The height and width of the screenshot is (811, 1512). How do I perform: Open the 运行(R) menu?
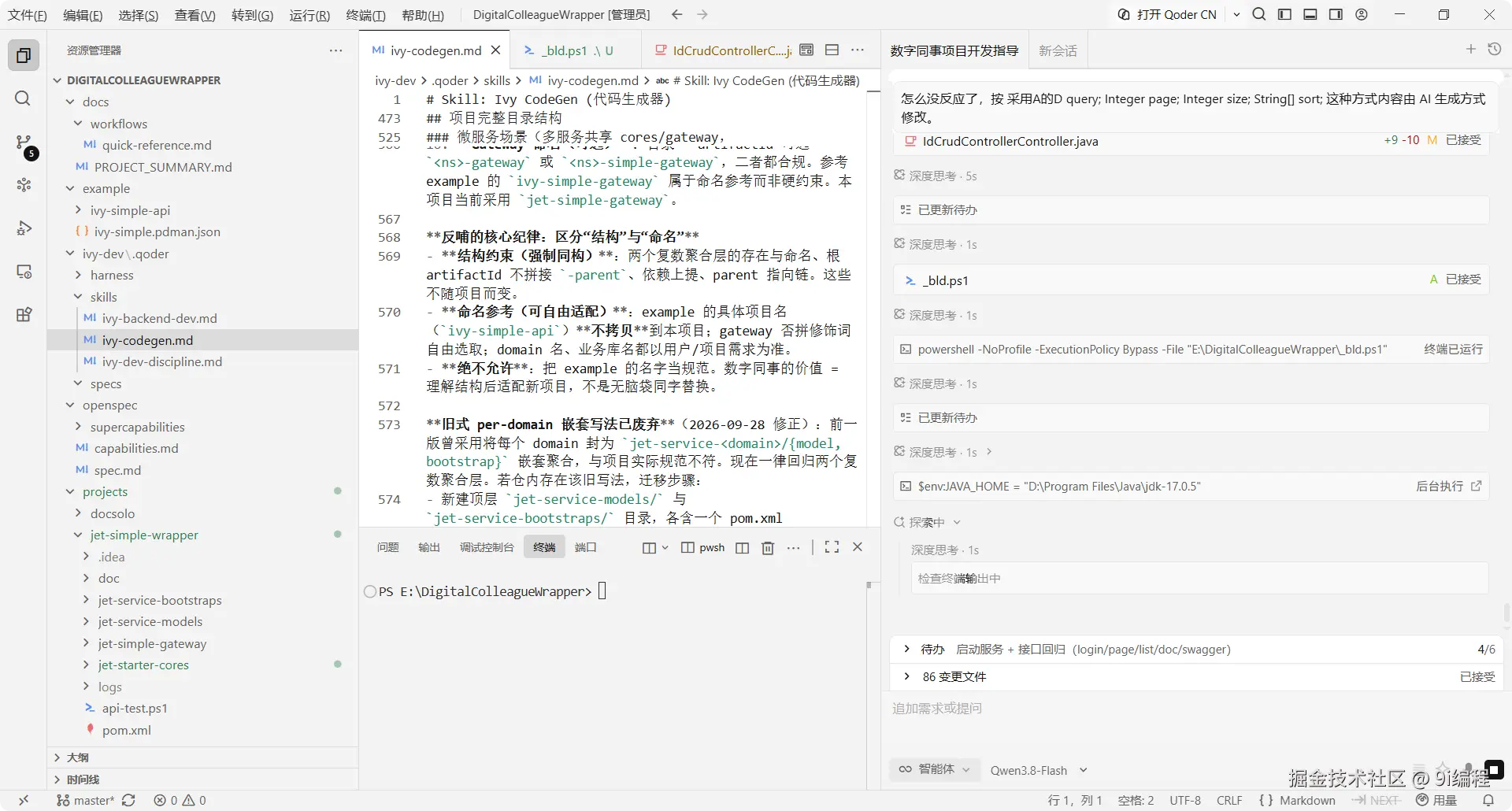coord(309,15)
